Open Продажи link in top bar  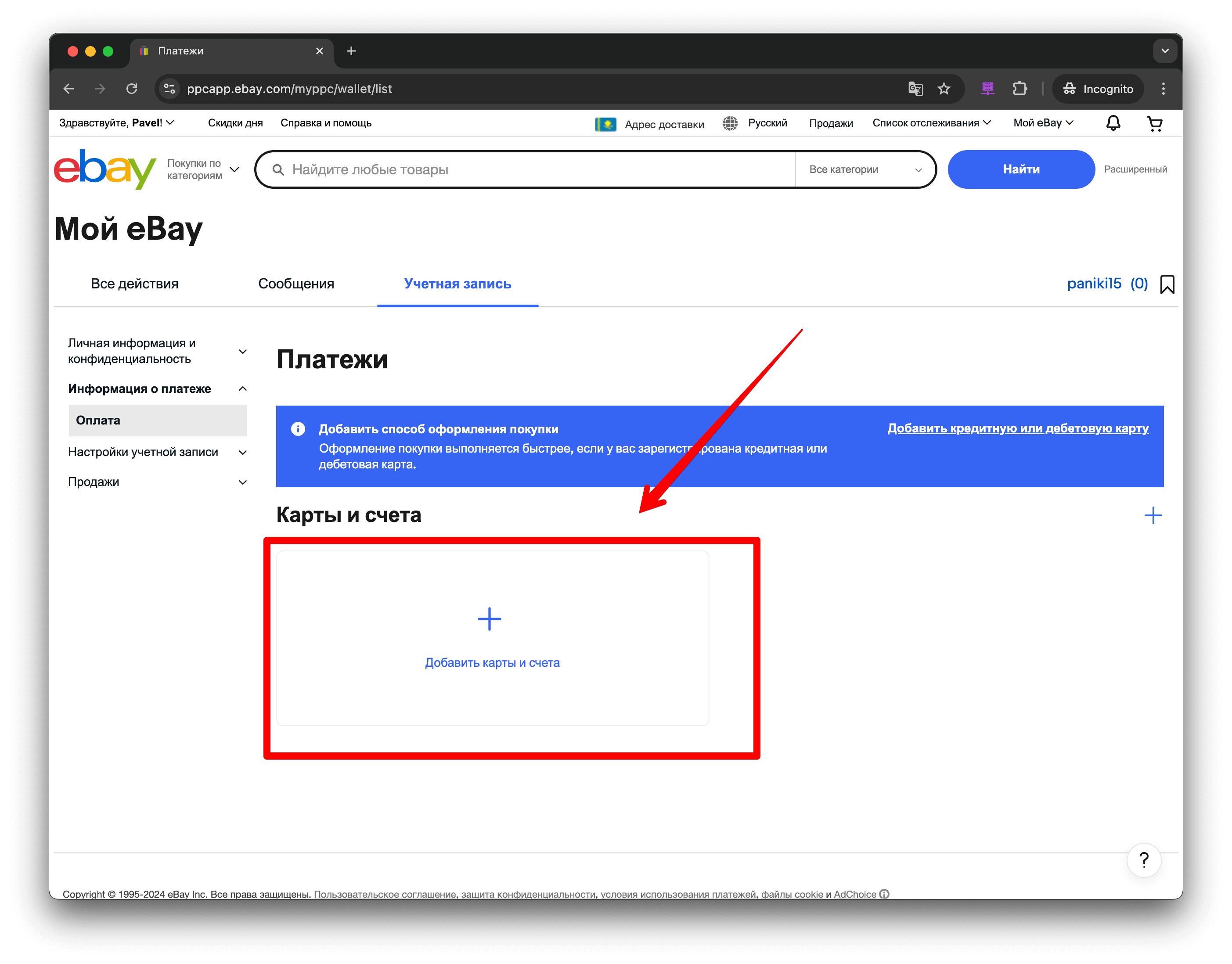click(830, 123)
